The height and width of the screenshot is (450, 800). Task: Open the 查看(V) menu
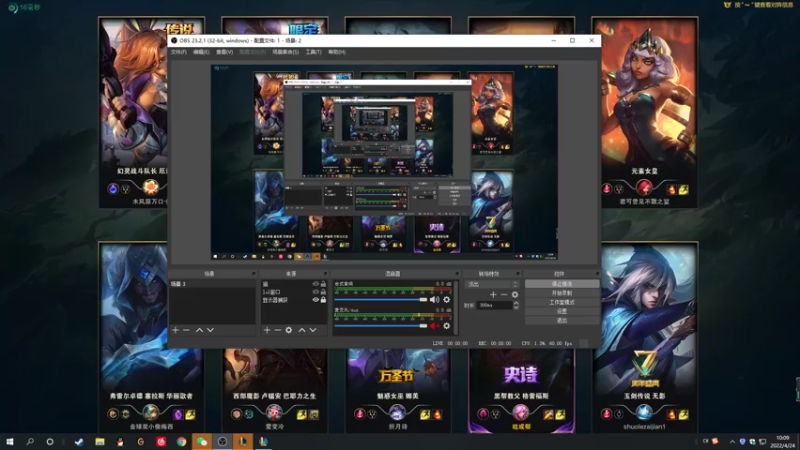(x=224, y=52)
